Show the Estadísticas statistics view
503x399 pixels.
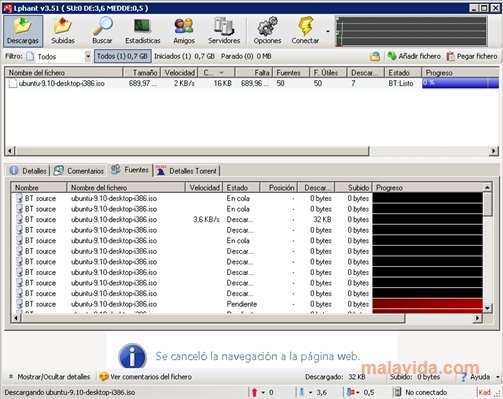143,31
